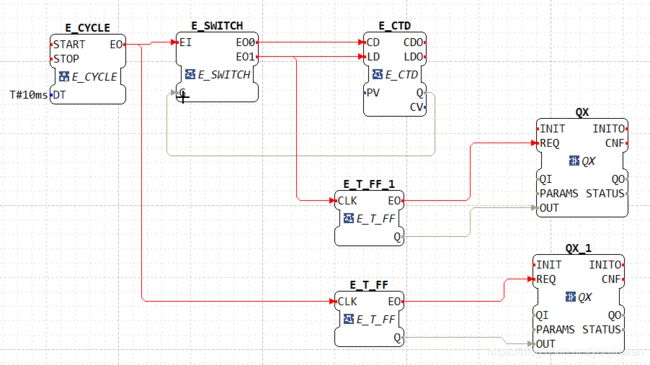This screenshot has width=650, height=365.
Task: Click the CLK input of E_T_FF_1
Action: (x=347, y=201)
